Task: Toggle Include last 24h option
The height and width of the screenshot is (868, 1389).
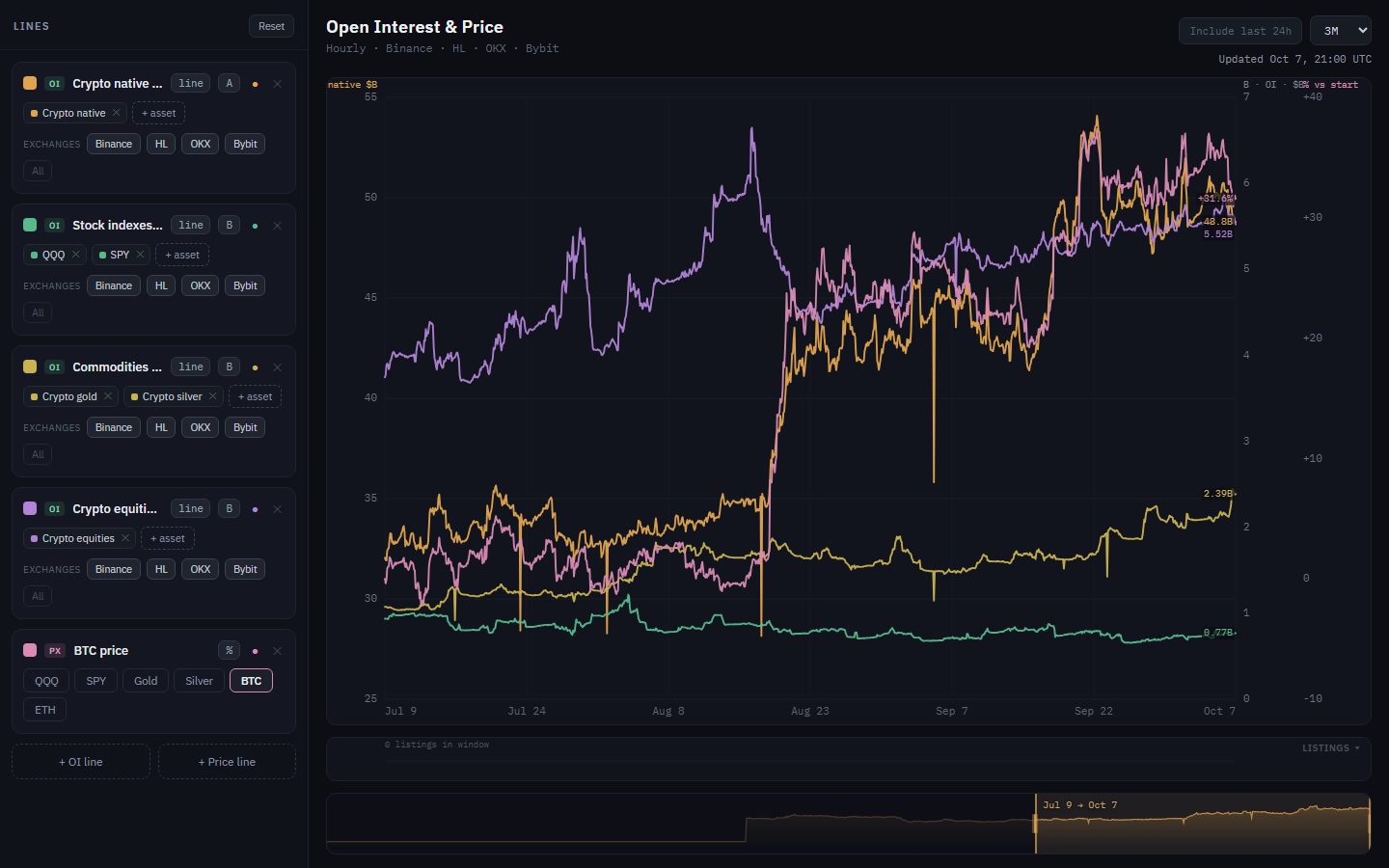Action: (1240, 31)
